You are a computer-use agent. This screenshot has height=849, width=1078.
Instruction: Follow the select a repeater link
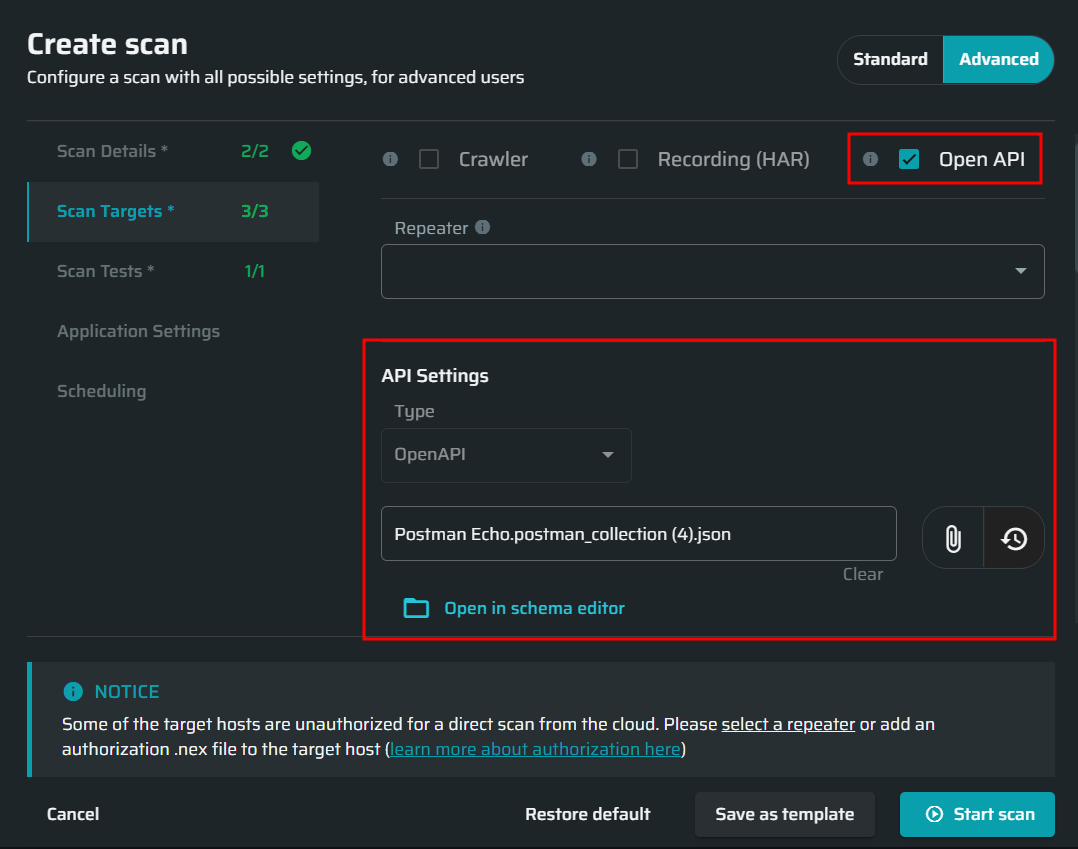coord(788,725)
